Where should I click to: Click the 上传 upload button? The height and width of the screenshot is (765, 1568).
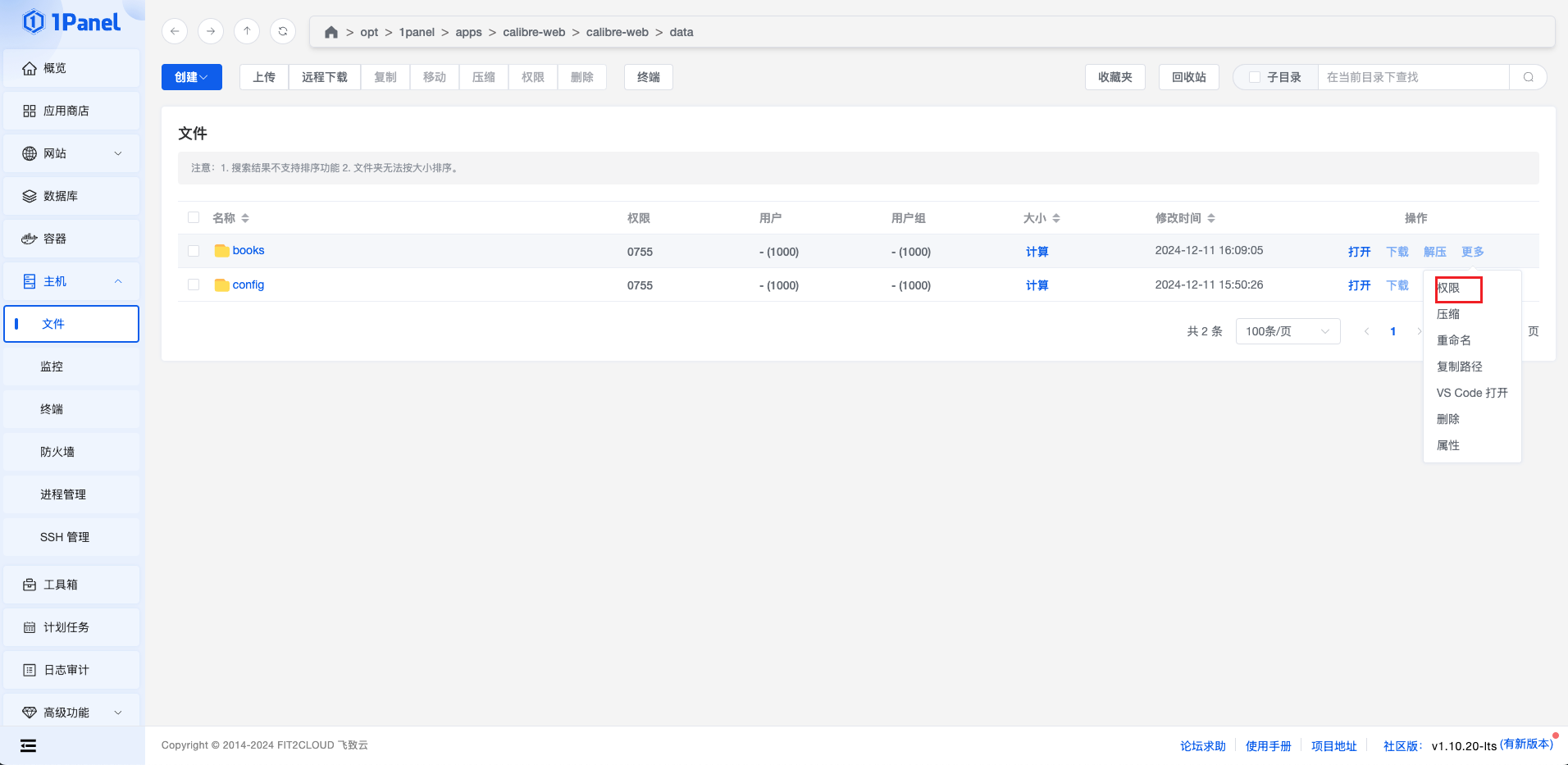pyautogui.click(x=264, y=77)
